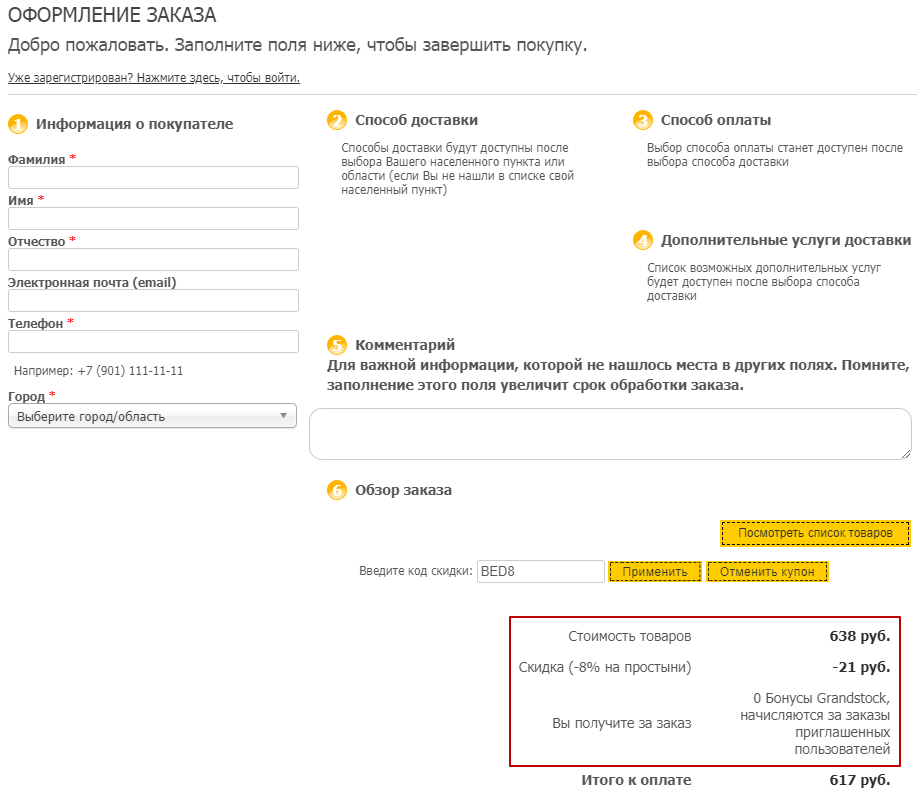Viewport: 917px width, 803px height.
Task: Click the step 6 order review icon
Action: click(x=337, y=491)
